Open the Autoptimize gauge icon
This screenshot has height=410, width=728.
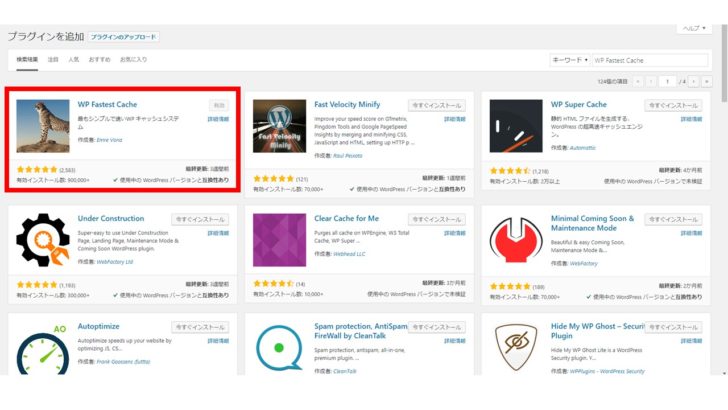click(43, 349)
